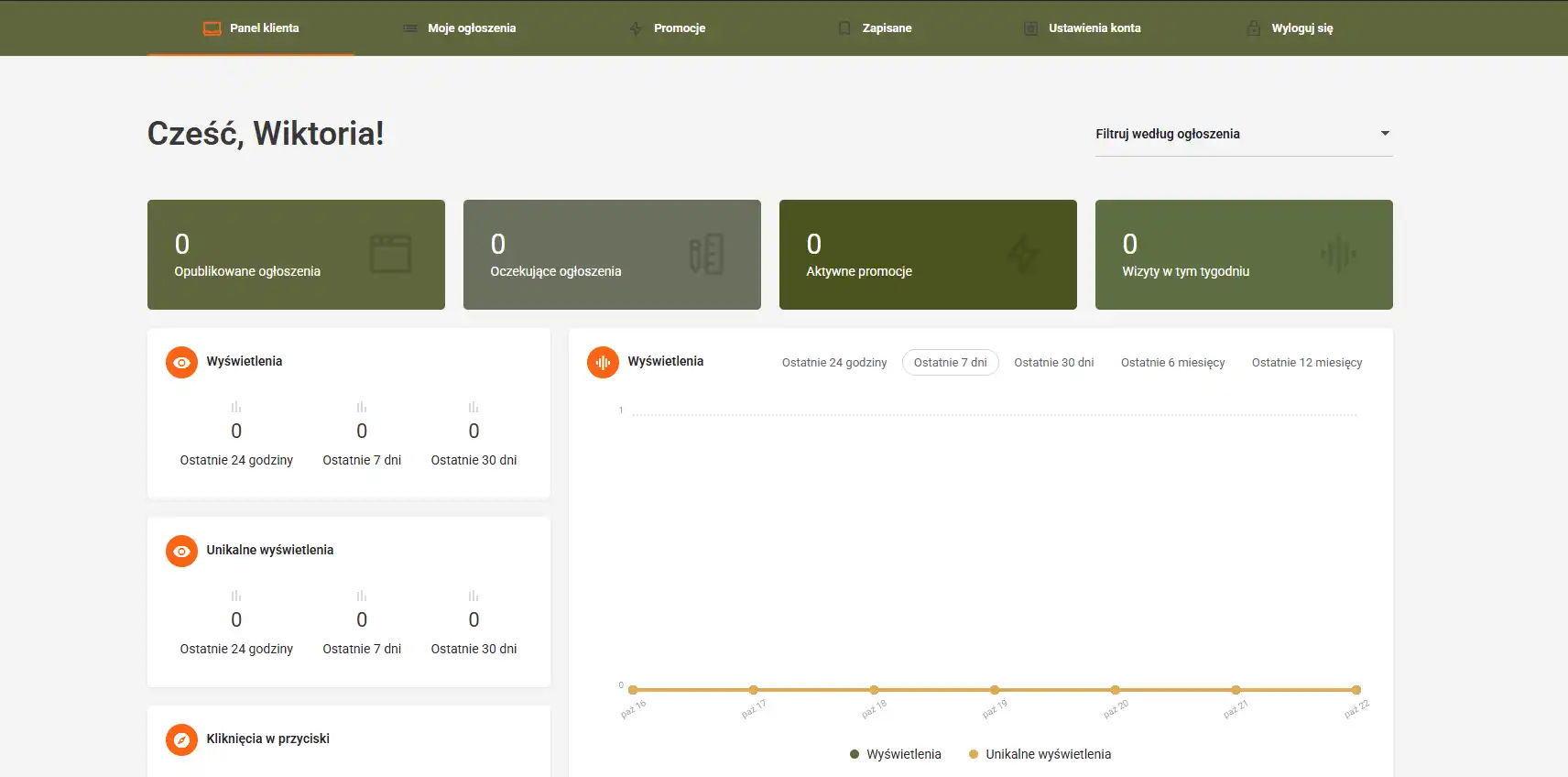Toggle the Wyświetlenia series in chart legend
The height and width of the screenshot is (777, 1568).
click(x=896, y=754)
